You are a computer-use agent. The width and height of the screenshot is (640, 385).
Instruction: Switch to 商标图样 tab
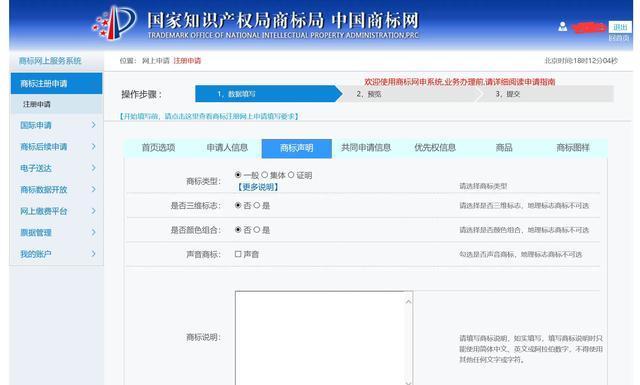pos(573,148)
